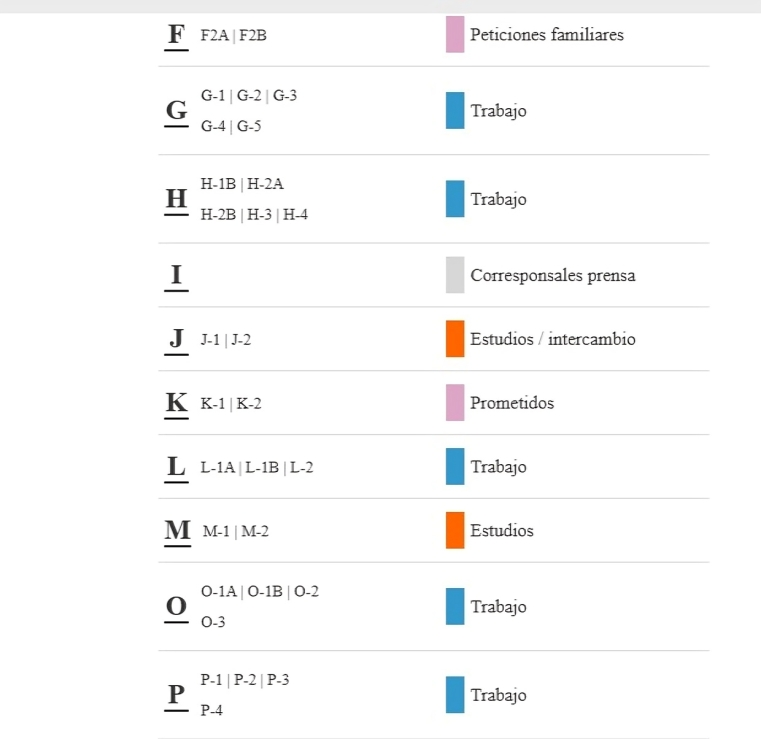761x739 pixels.
Task: Click the F2A visa link
Action: [214, 36]
